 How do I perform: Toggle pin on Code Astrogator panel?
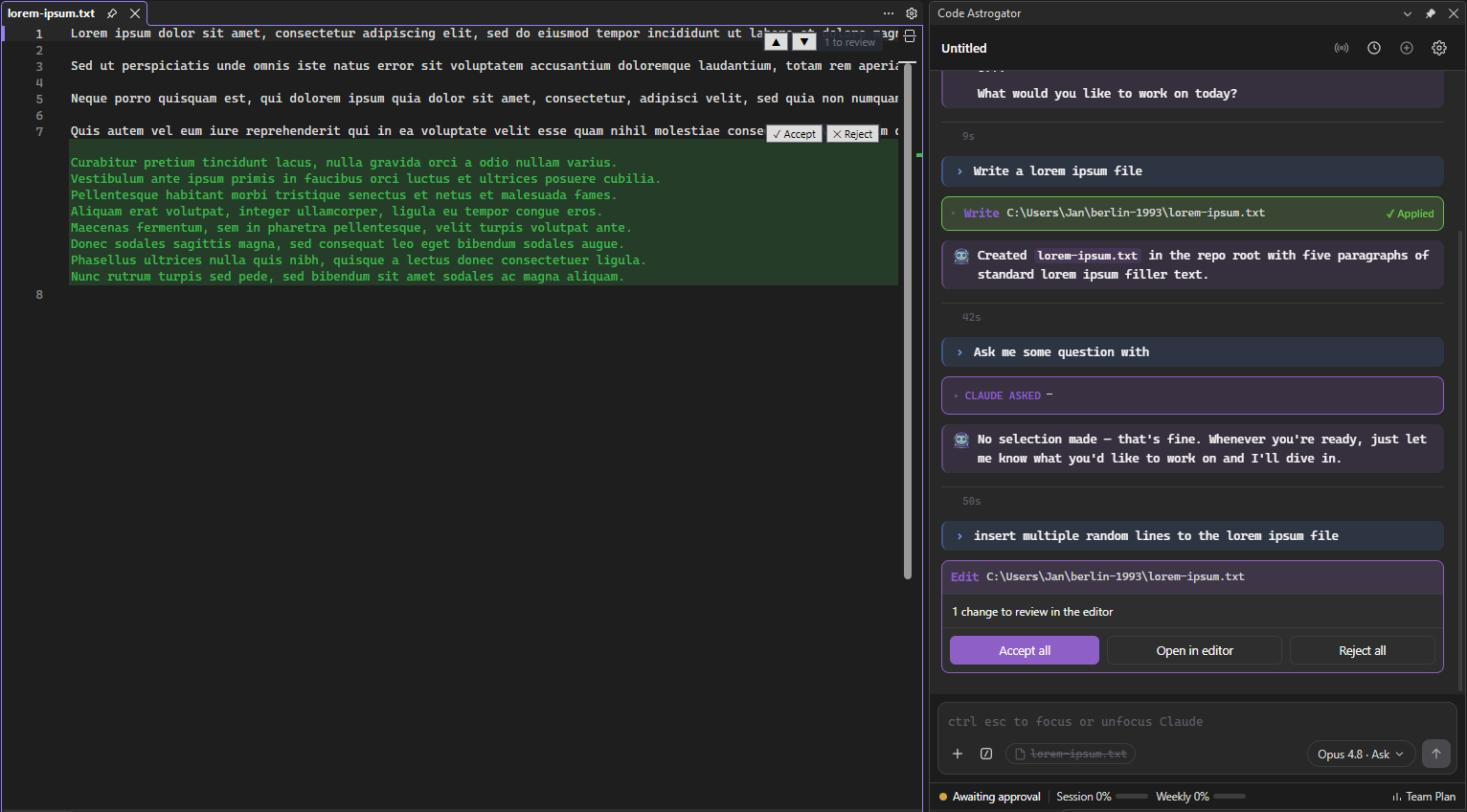tap(1431, 13)
